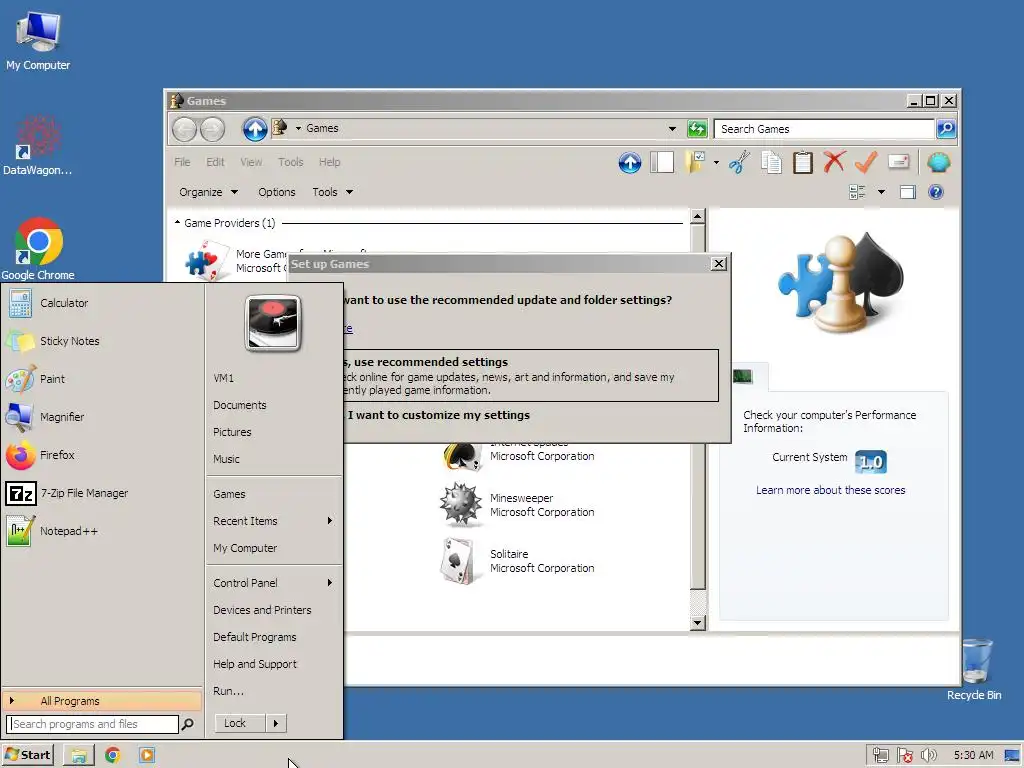Screen dimensions: 1024x768
Task: Open the View menu in the Games window
Action: coord(251,162)
